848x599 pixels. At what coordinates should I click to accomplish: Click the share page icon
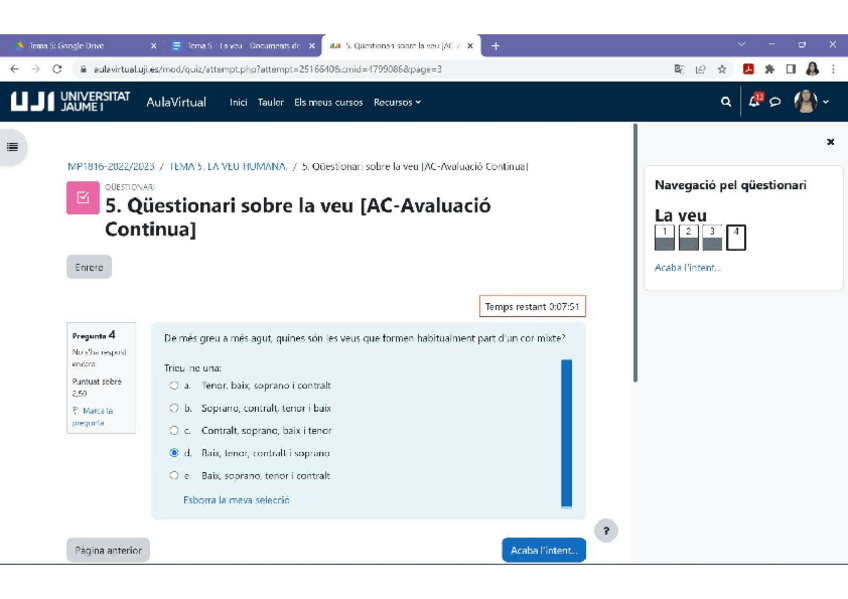coord(700,69)
